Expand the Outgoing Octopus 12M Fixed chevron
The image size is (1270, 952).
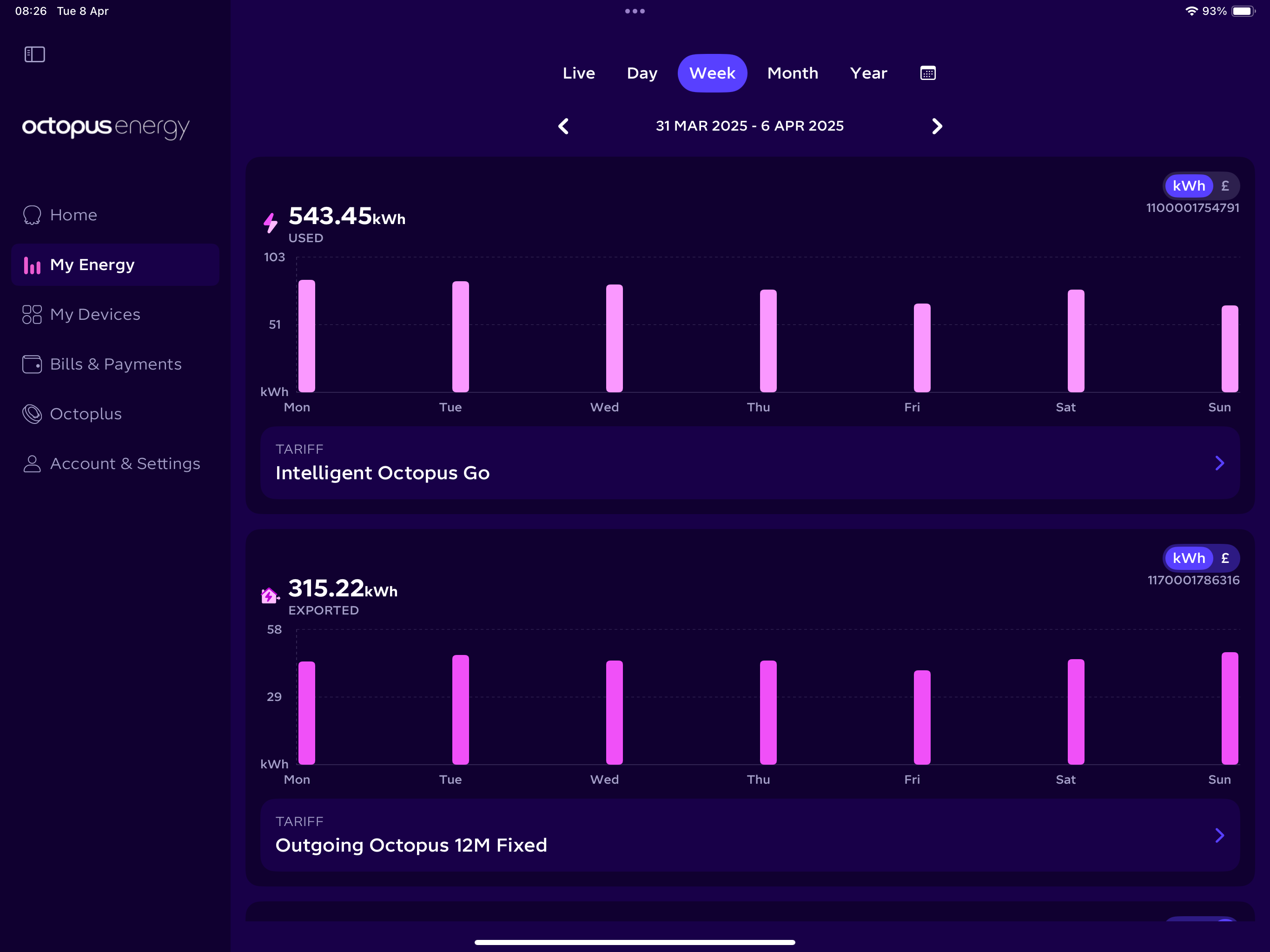[1220, 835]
